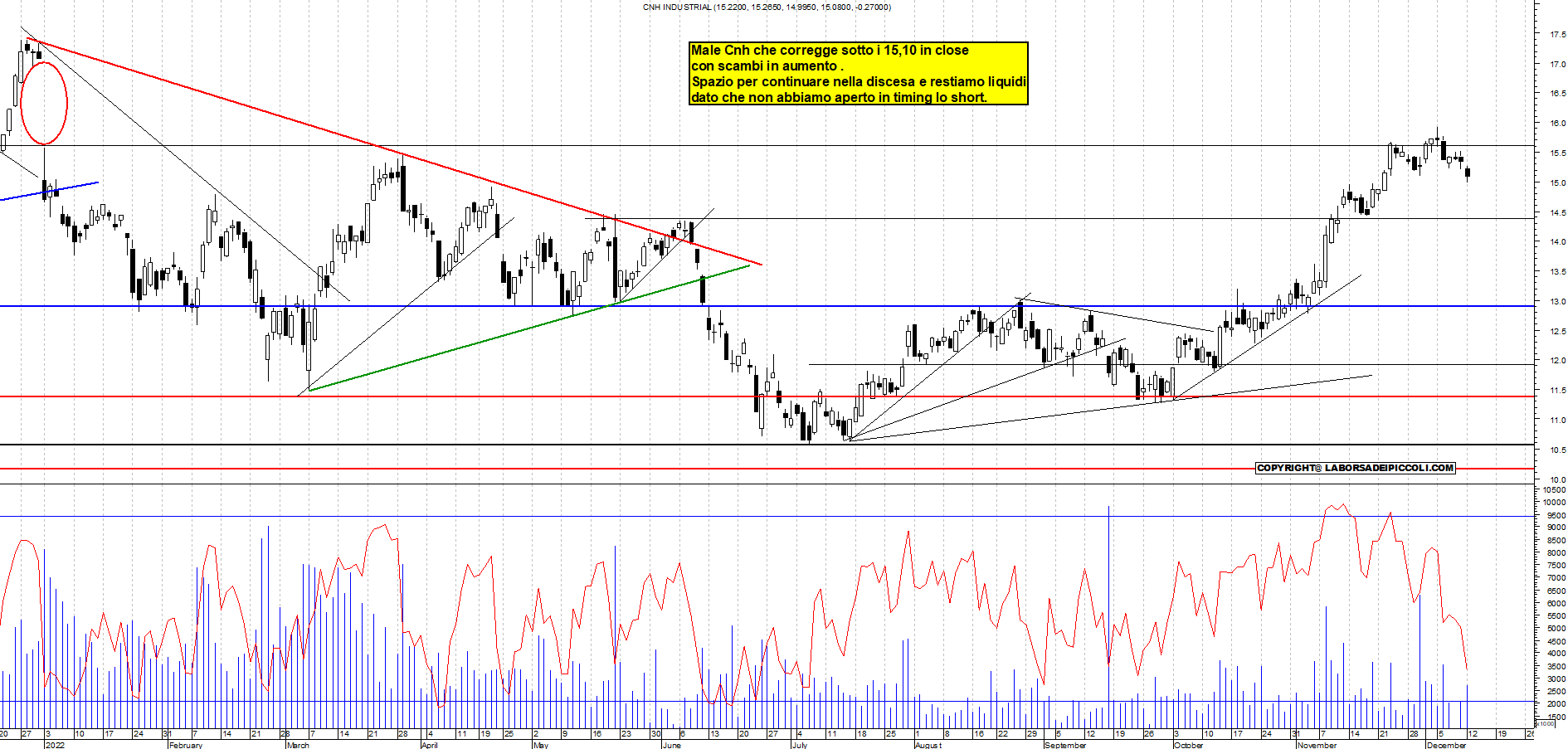Click the 8000 volume axis label
The width and height of the screenshot is (1568, 749).
pyautogui.click(x=1556, y=553)
